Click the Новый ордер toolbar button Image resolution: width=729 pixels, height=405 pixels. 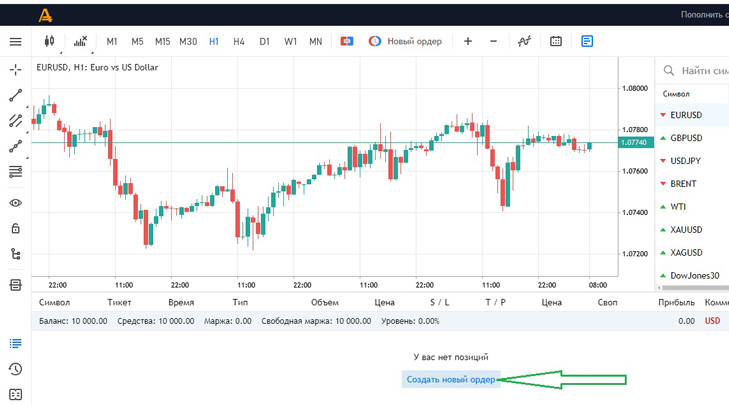405,42
